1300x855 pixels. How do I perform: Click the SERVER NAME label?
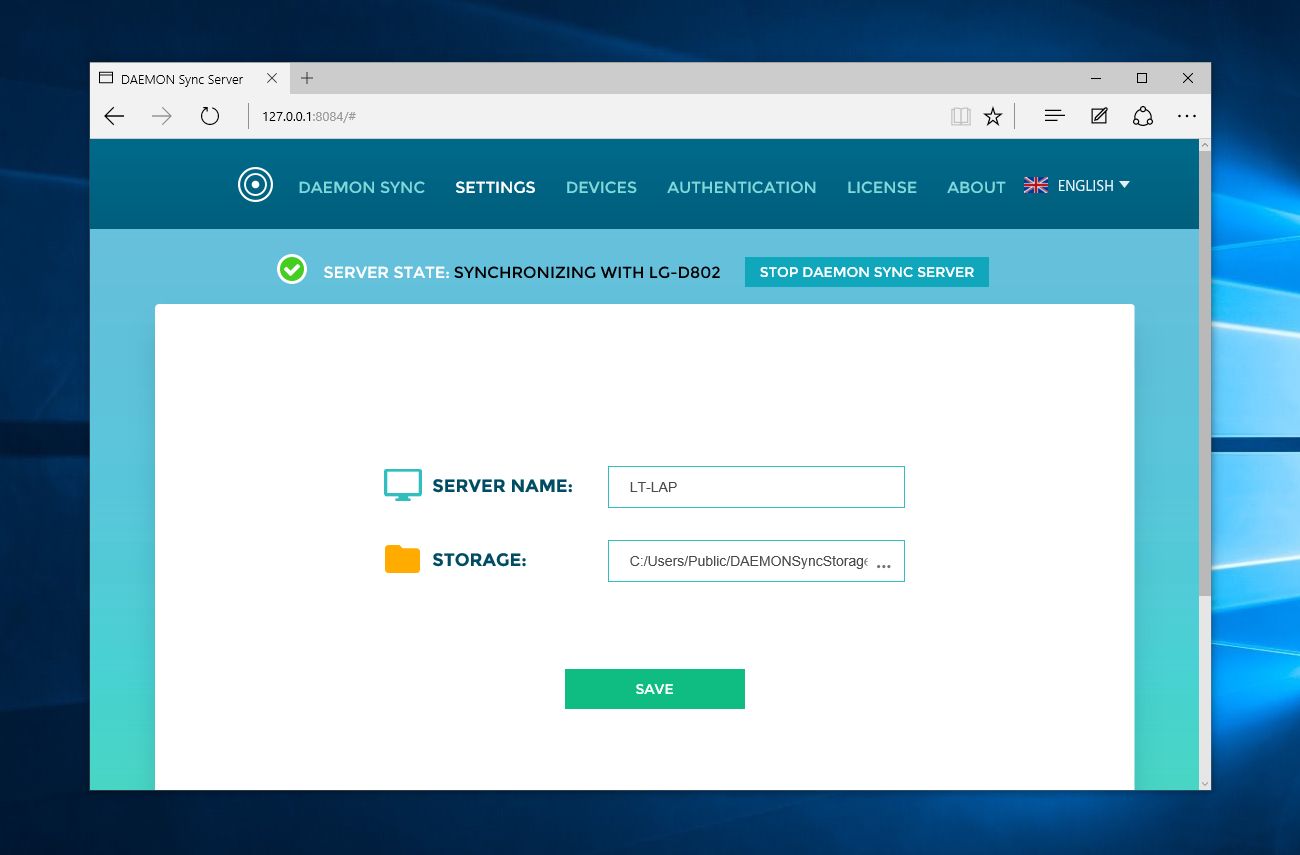tap(502, 486)
